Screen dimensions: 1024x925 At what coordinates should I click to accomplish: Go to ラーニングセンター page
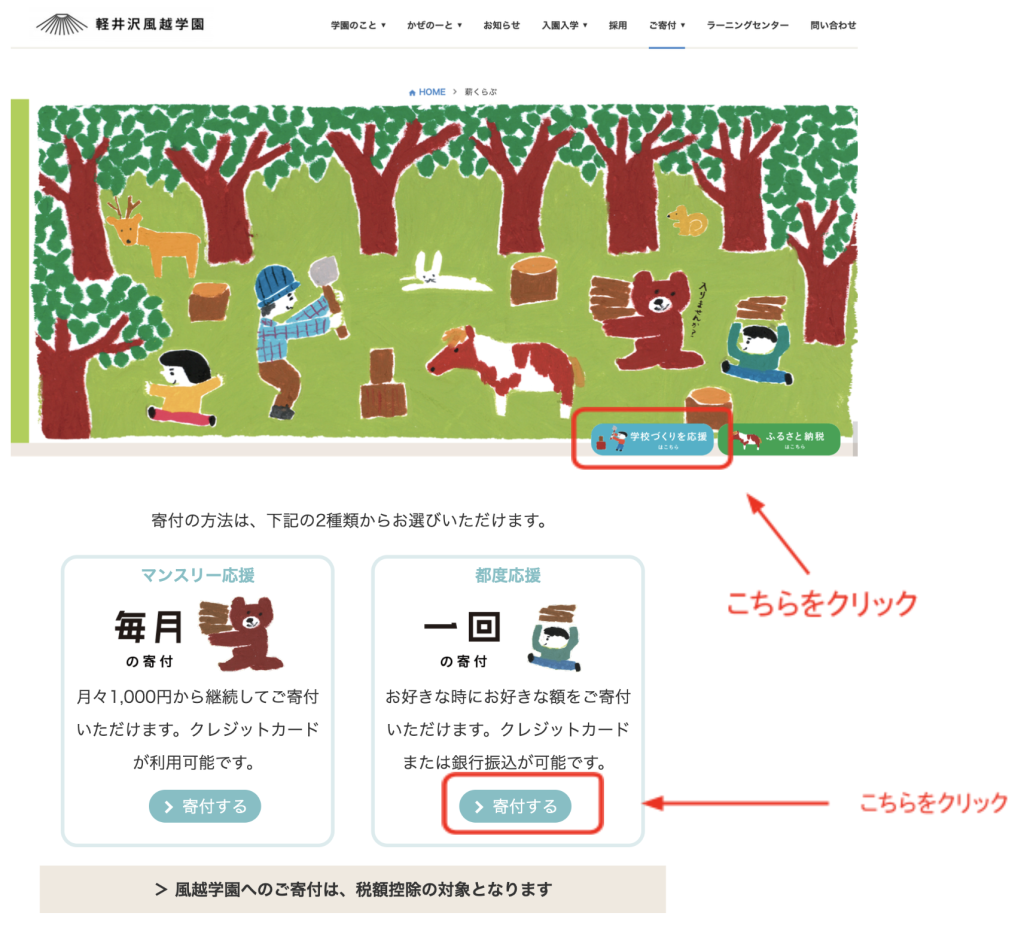coord(747,25)
